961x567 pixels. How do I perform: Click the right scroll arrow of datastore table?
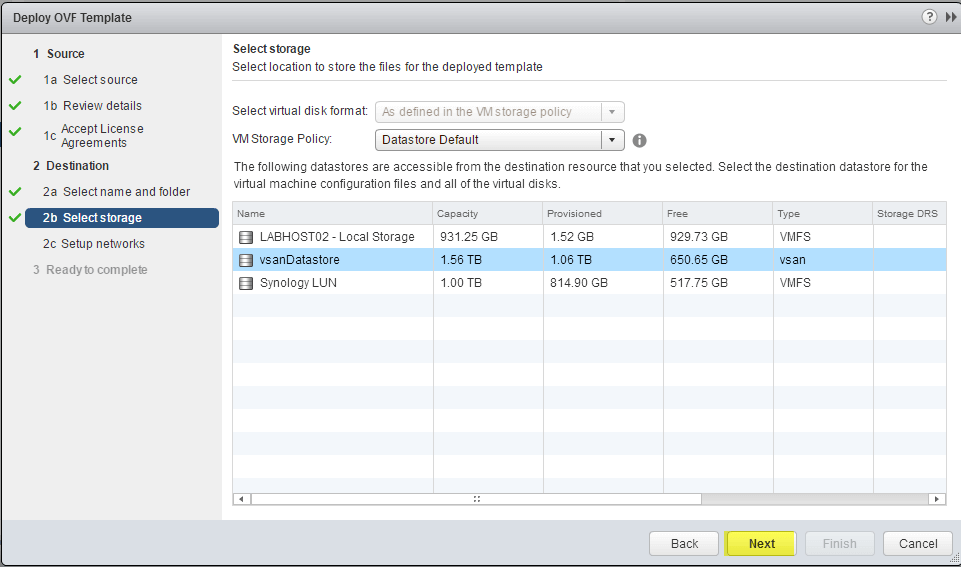click(936, 499)
